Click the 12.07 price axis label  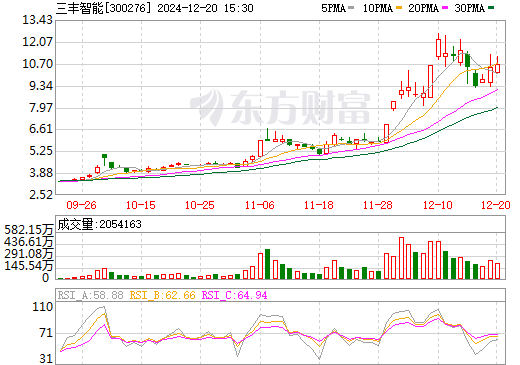click(37, 42)
